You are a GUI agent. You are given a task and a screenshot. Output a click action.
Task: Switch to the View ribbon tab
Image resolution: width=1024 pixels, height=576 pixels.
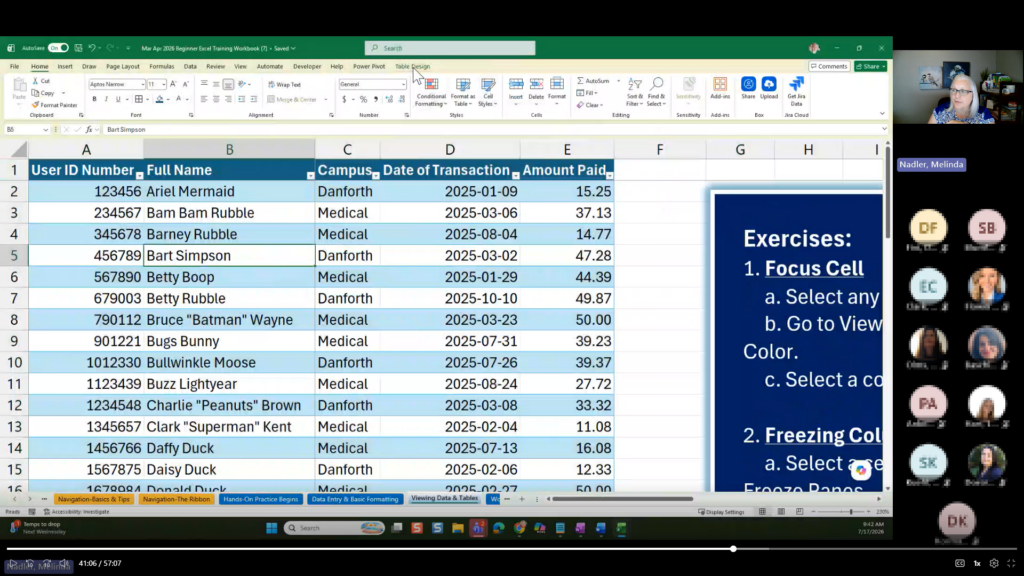point(240,66)
